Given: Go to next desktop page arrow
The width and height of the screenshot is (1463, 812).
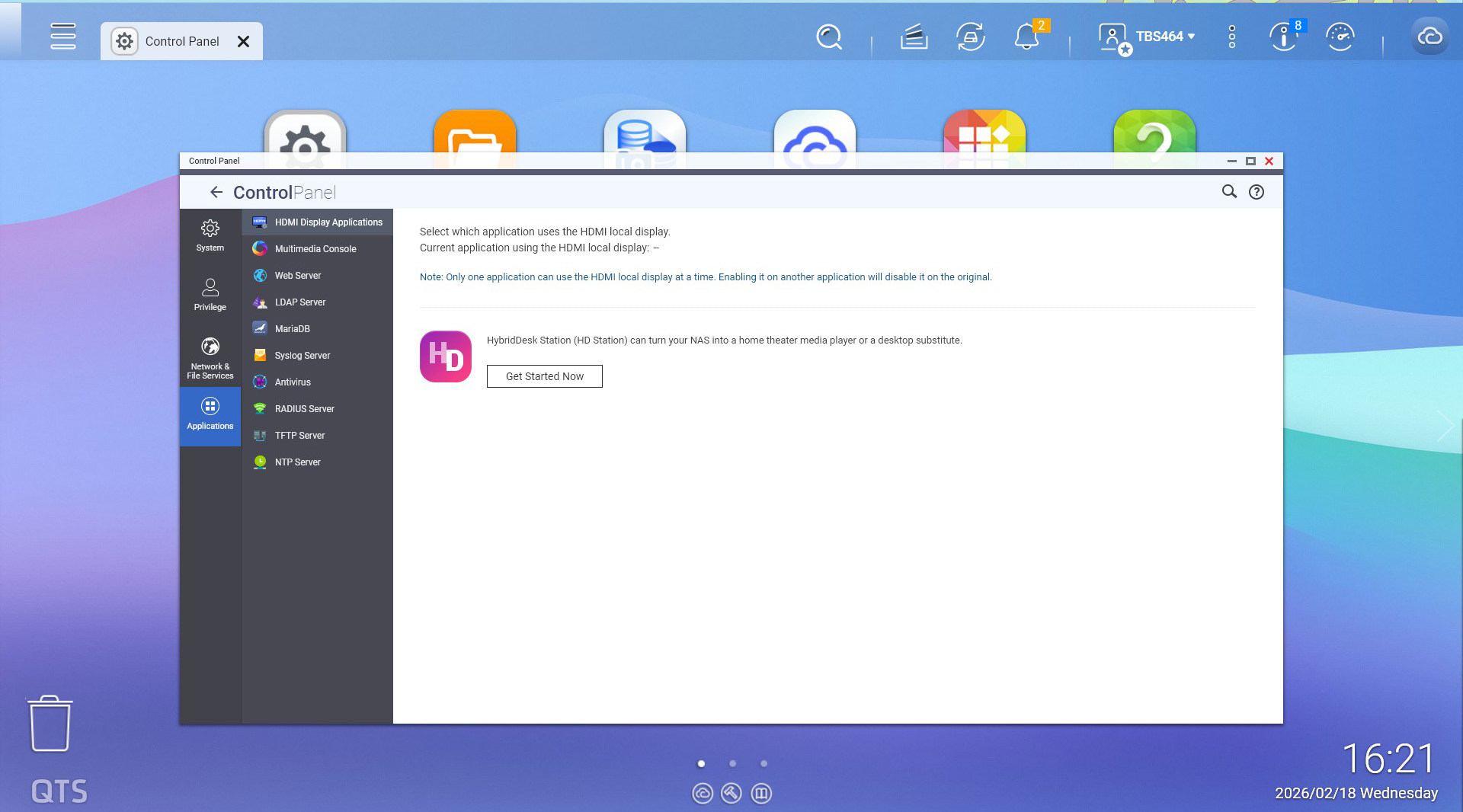Looking at the screenshot, I should click(1445, 425).
